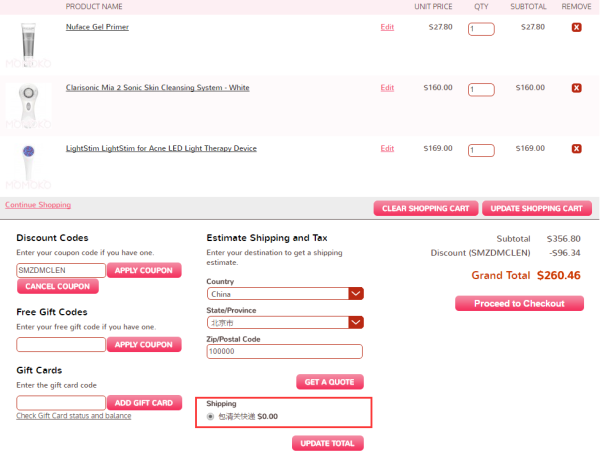
Task: Edit the Clarisonic Mia 2 item
Action: tap(387, 88)
